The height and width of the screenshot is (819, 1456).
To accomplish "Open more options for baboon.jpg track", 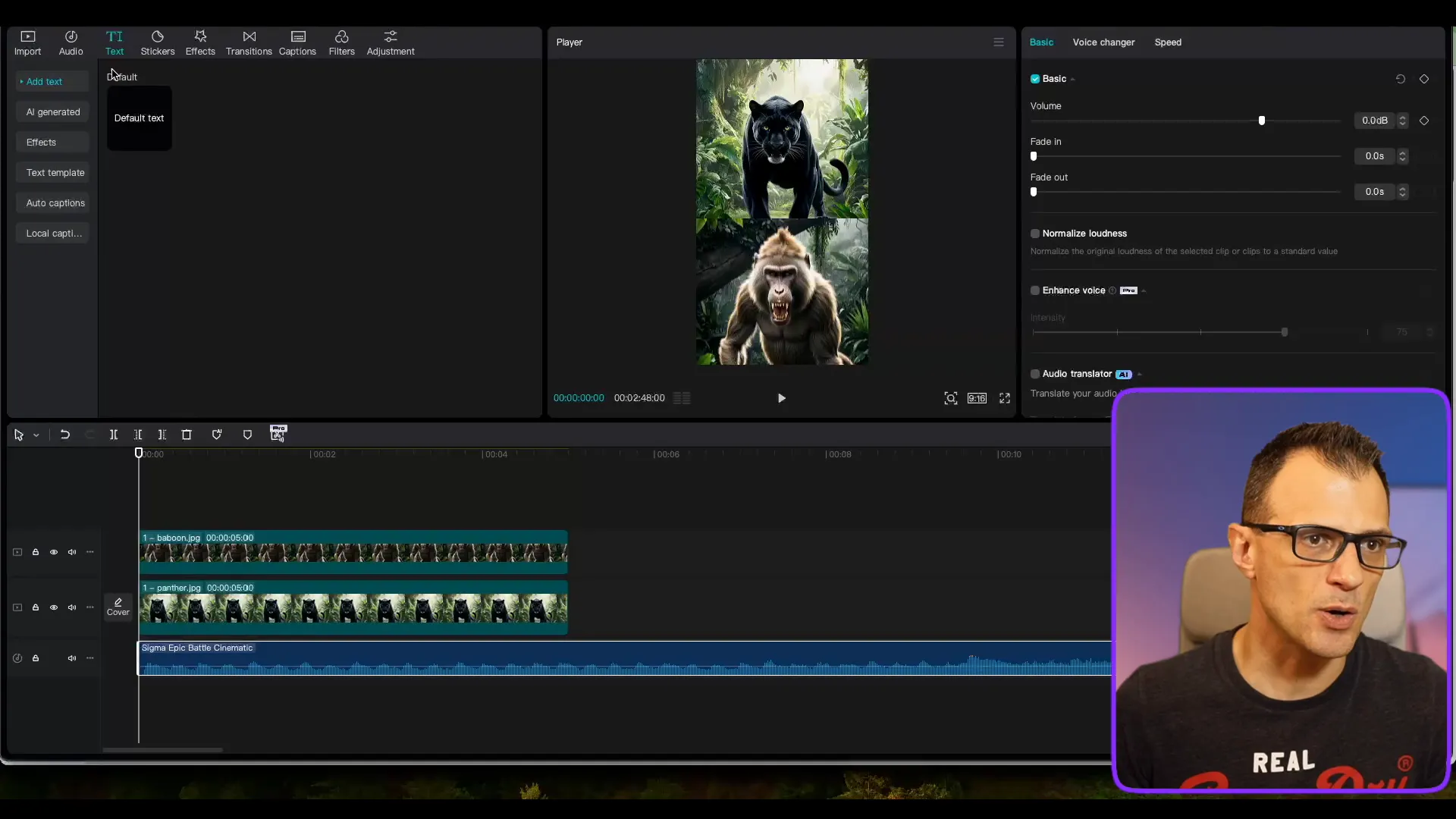I will [x=90, y=552].
